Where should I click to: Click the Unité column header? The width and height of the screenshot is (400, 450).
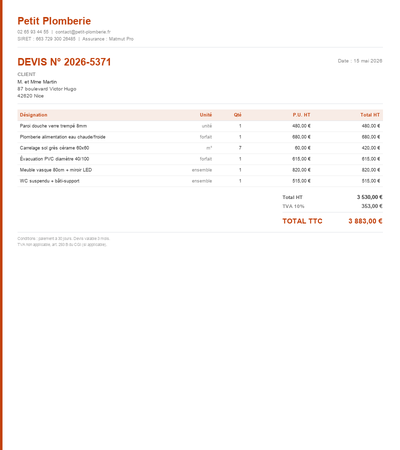(x=206, y=115)
